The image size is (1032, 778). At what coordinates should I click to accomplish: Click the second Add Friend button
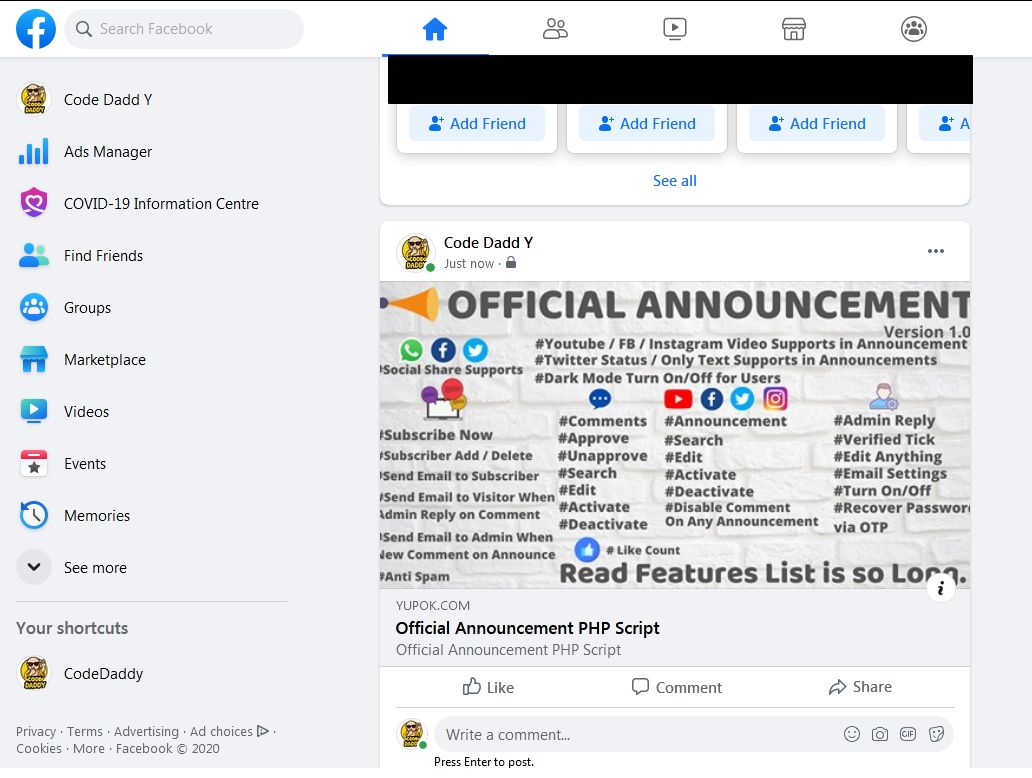coord(646,123)
